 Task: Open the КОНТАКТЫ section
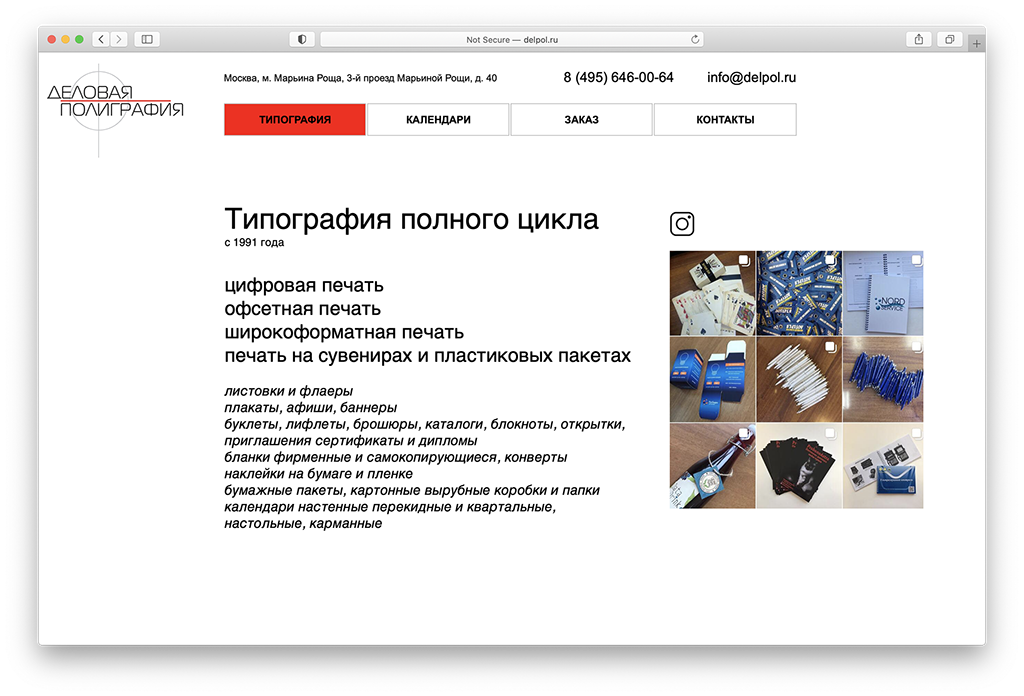coord(725,120)
